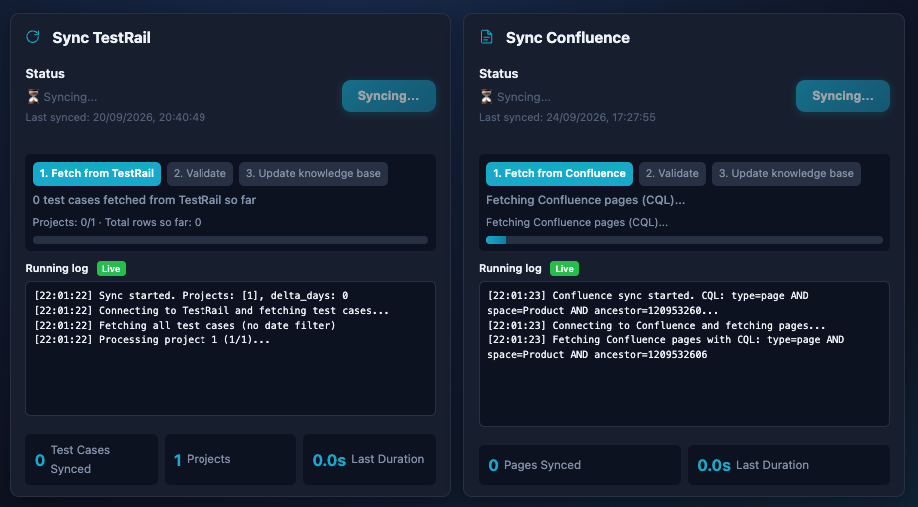Screen dimensions: 918x507
Task: Click 'Last synced: 24/09/2026, 17:27:55' text
Action: pyautogui.click(x=567, y=117)
